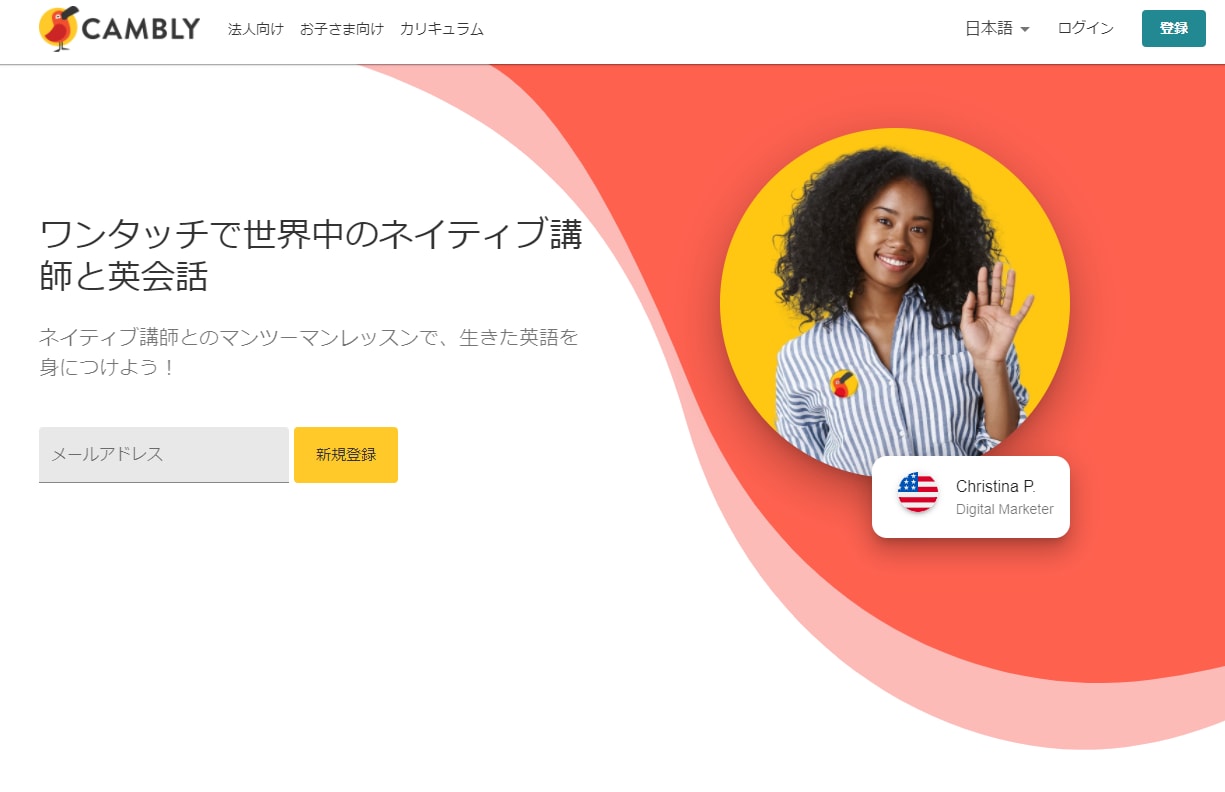Click the CAMBLY wordmark in header

click(141, 29)
